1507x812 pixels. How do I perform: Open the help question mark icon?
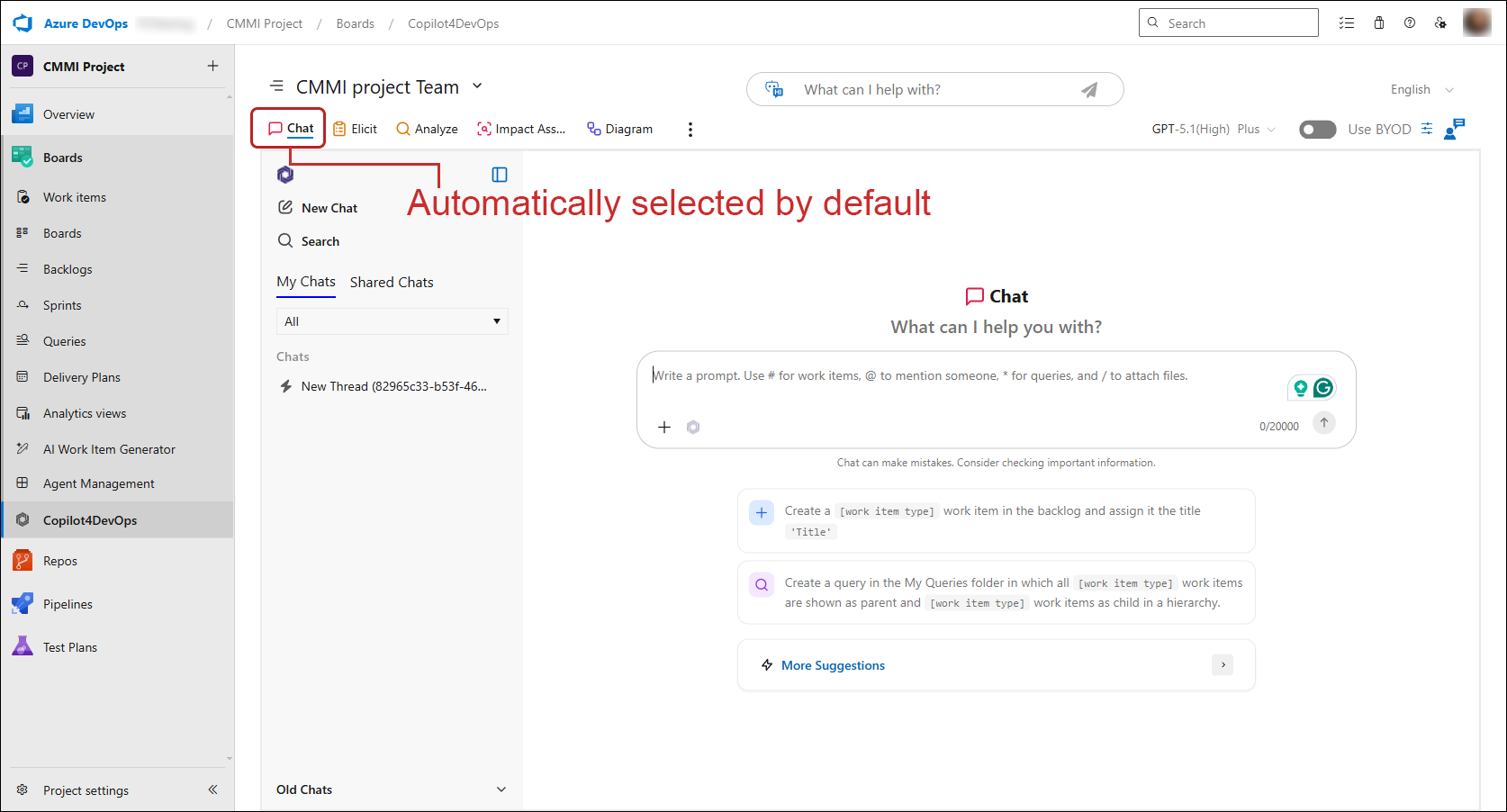(1410, 23)
